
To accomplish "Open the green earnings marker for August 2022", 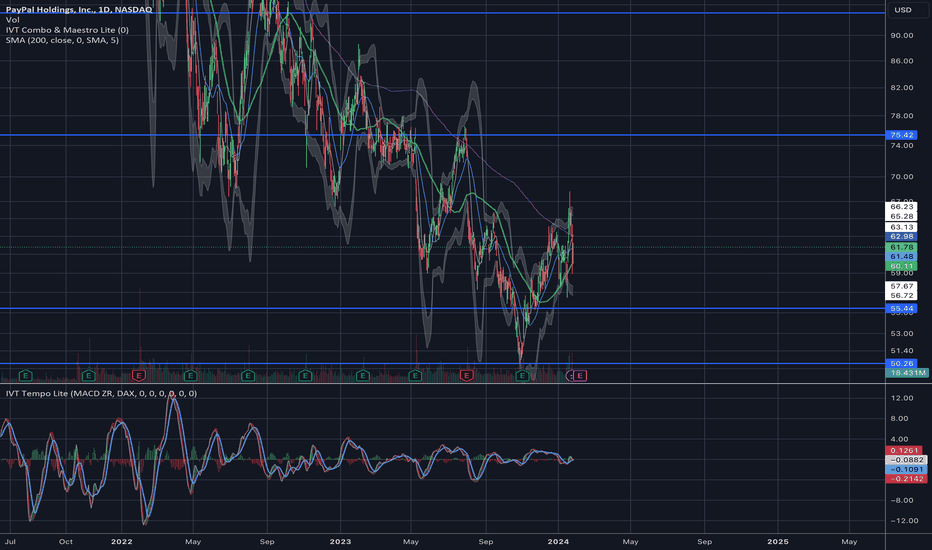I will (x=248, y=375).
